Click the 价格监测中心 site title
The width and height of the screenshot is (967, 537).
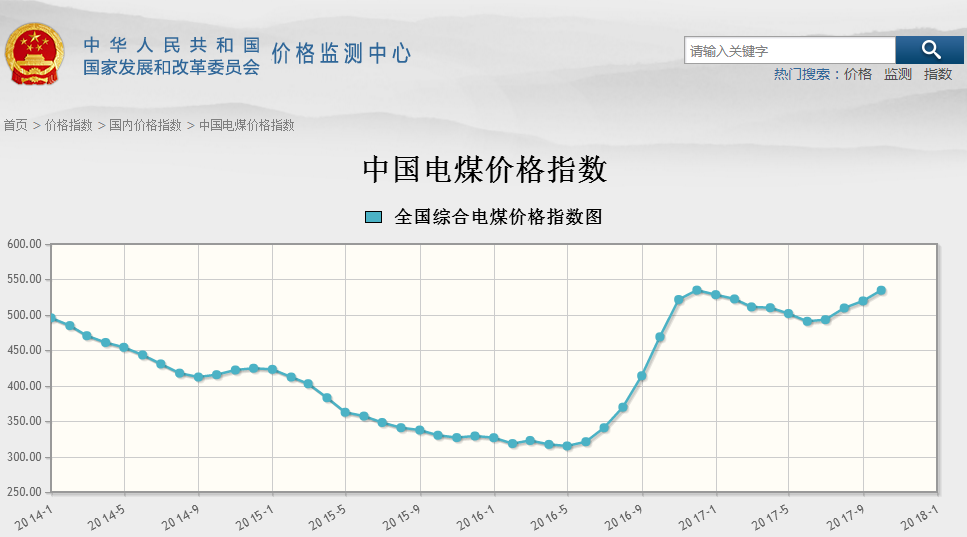coord(341,54)
